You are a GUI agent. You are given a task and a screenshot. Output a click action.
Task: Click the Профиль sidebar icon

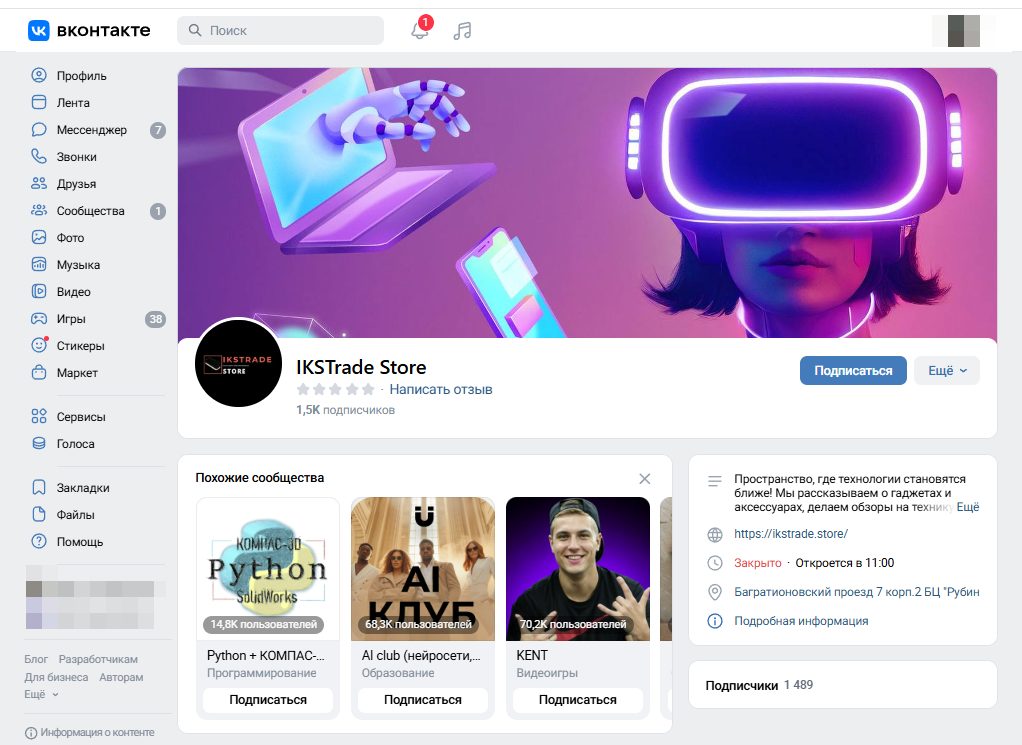pyautogui.click(x=39, y=76)
